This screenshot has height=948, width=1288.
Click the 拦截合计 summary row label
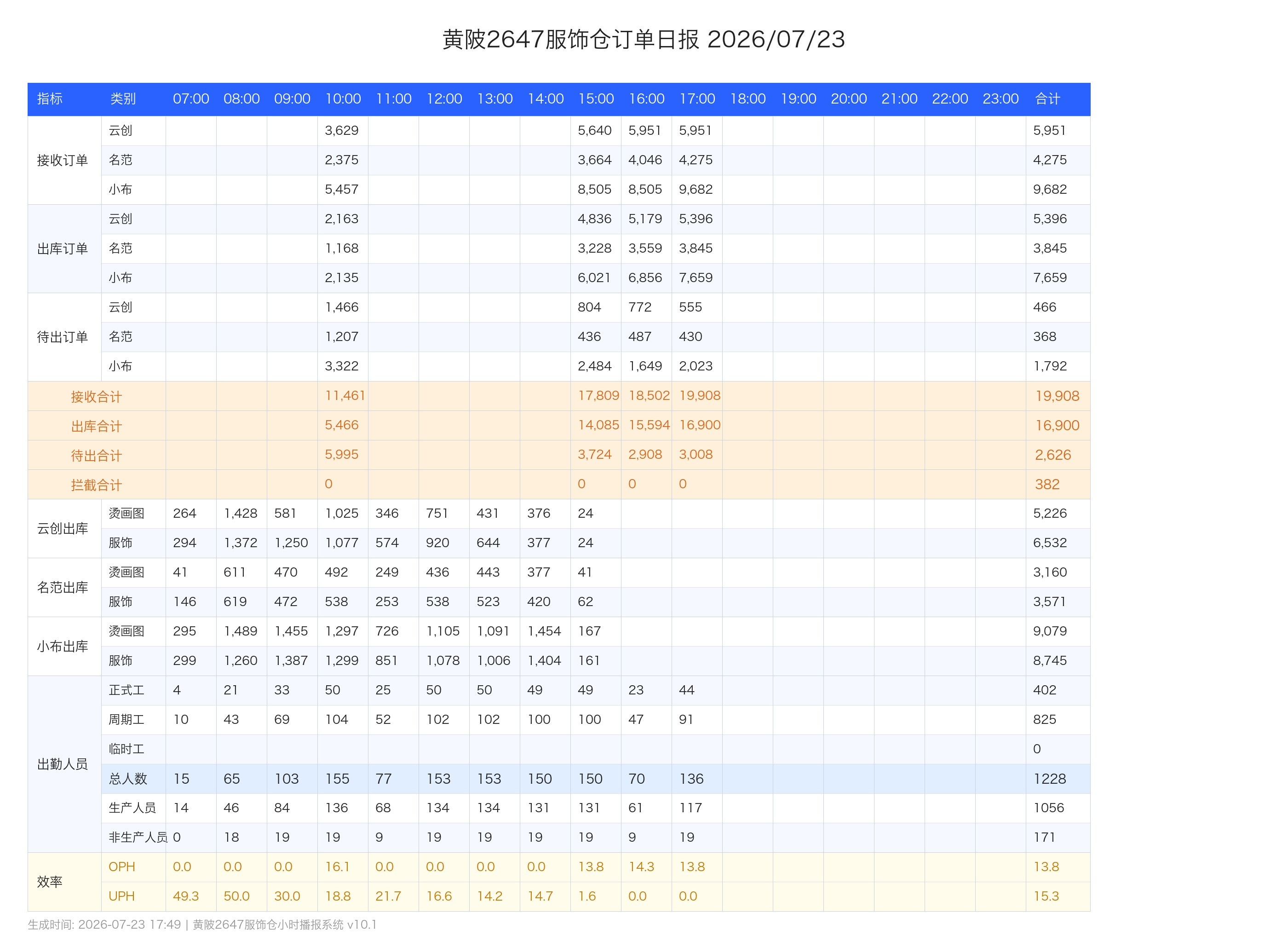[96, 485]
